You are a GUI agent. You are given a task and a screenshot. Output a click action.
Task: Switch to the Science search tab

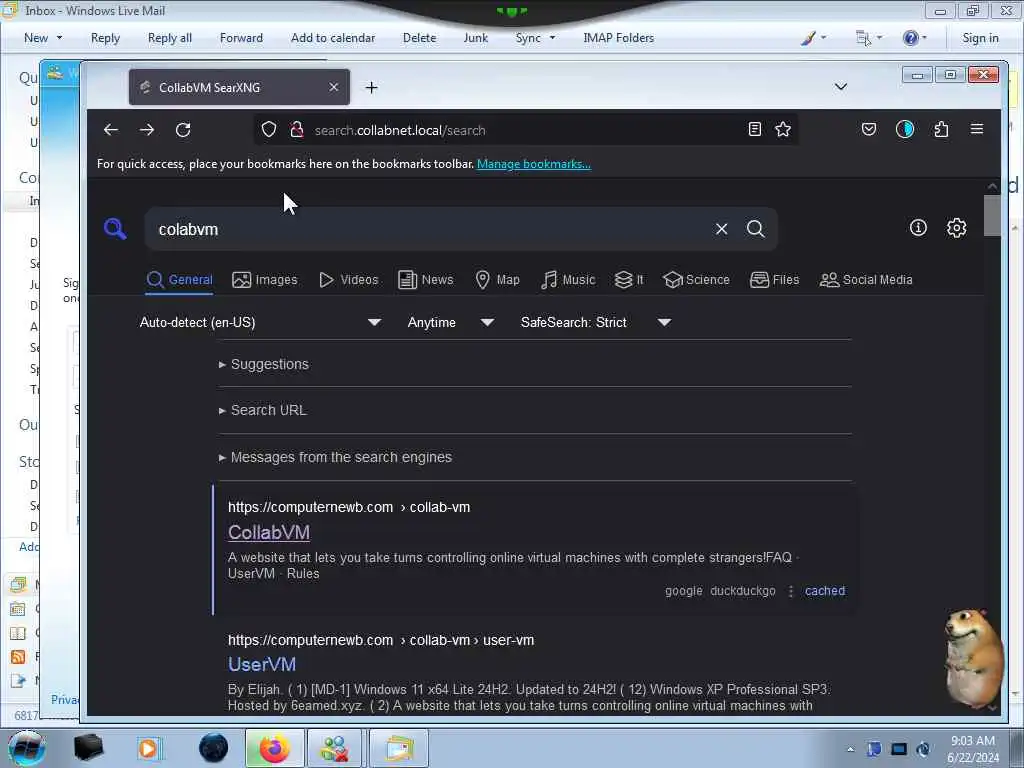click(x=696, y=280)
